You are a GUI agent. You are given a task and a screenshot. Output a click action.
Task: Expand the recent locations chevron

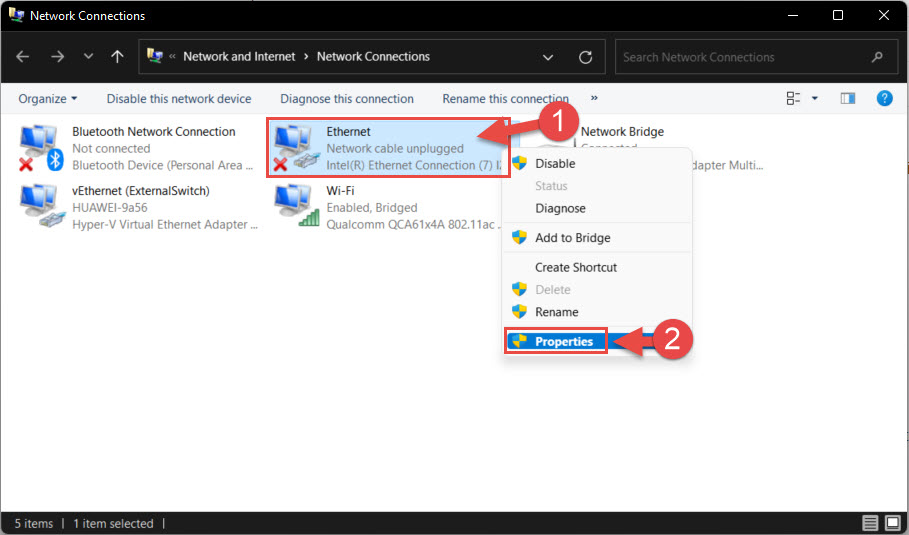click(88, 56)
